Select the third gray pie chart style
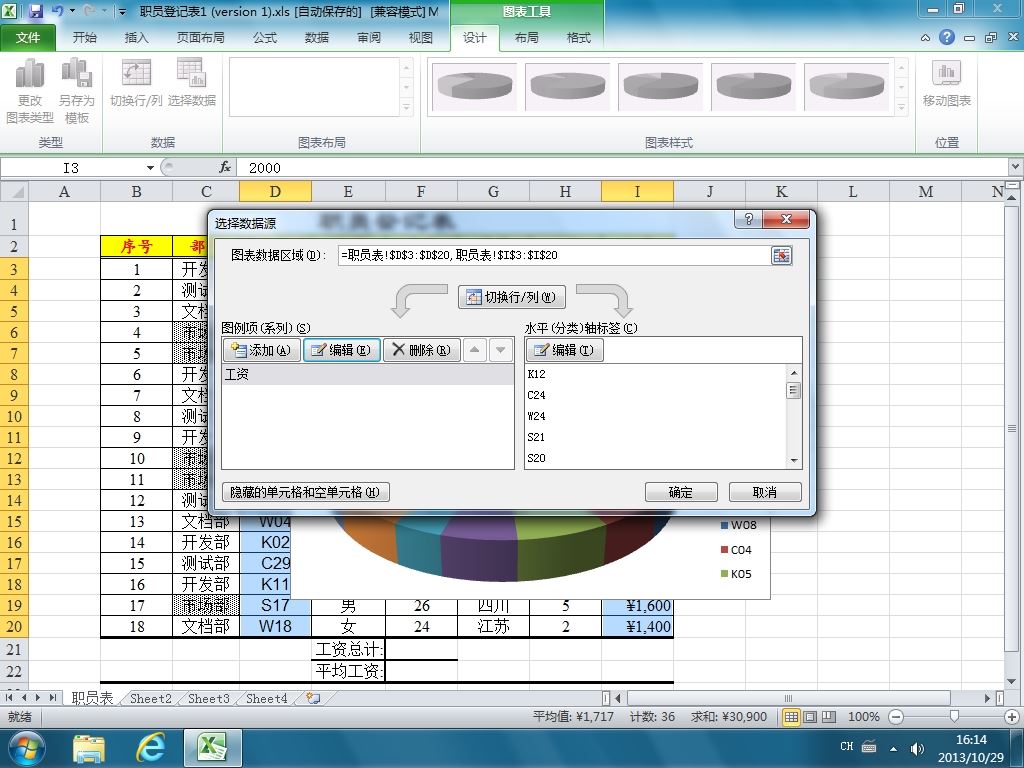Image resolution: width=1024 pixels, height=768 pixels. click(660, 86)
